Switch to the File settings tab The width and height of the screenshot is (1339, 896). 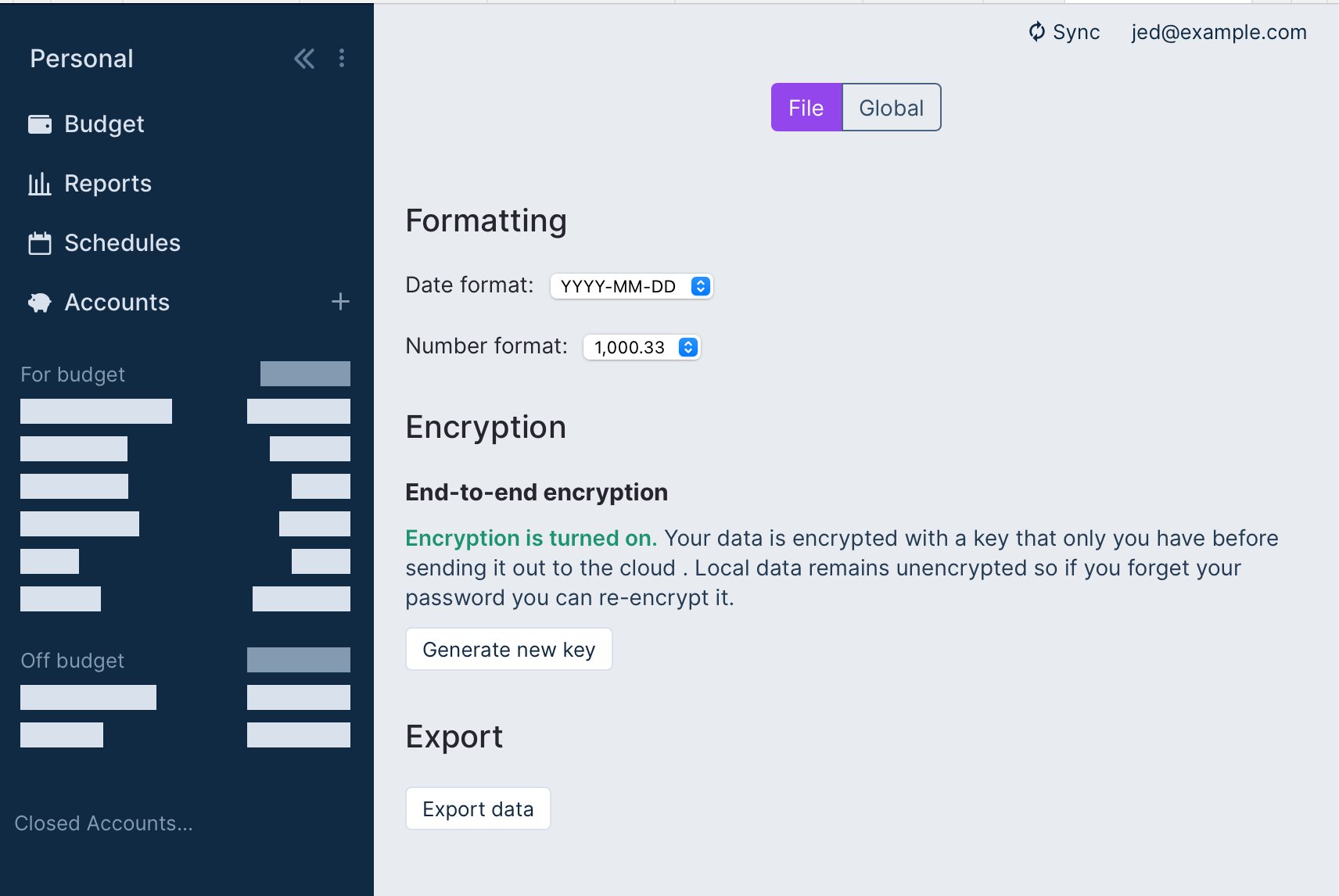tap(806, 107)
